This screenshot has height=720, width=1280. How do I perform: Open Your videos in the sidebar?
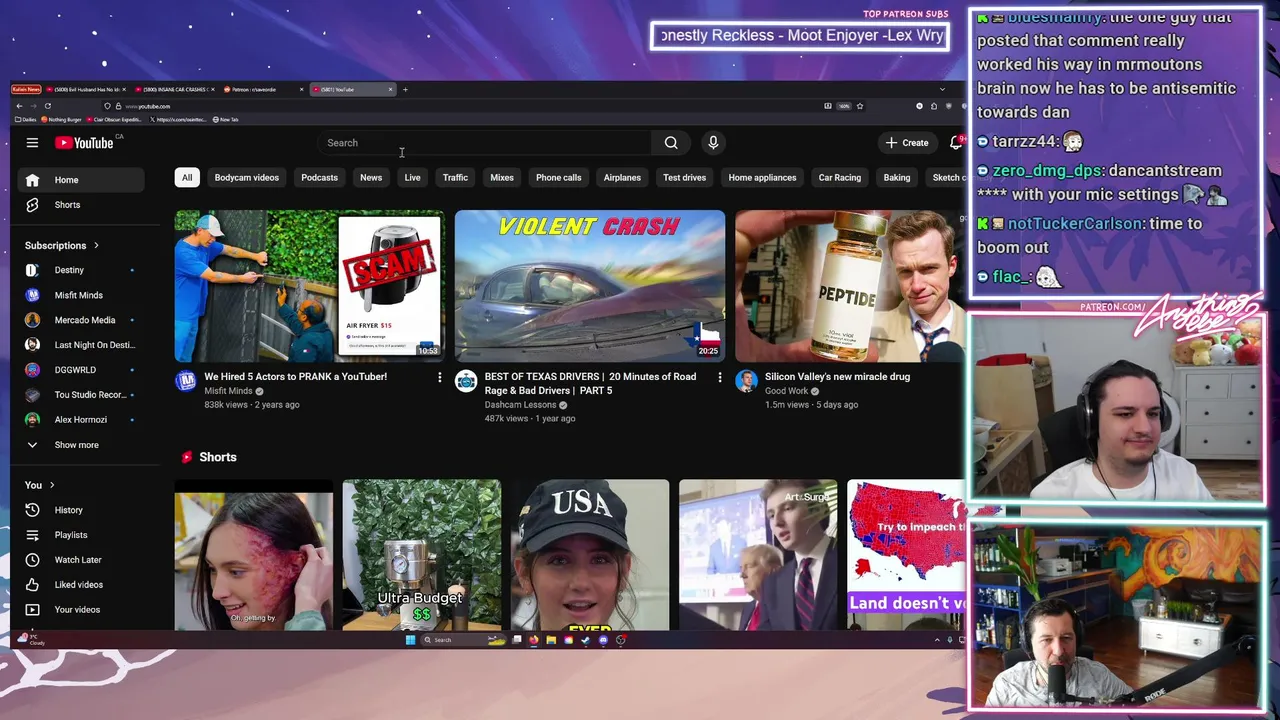point(81,610)
